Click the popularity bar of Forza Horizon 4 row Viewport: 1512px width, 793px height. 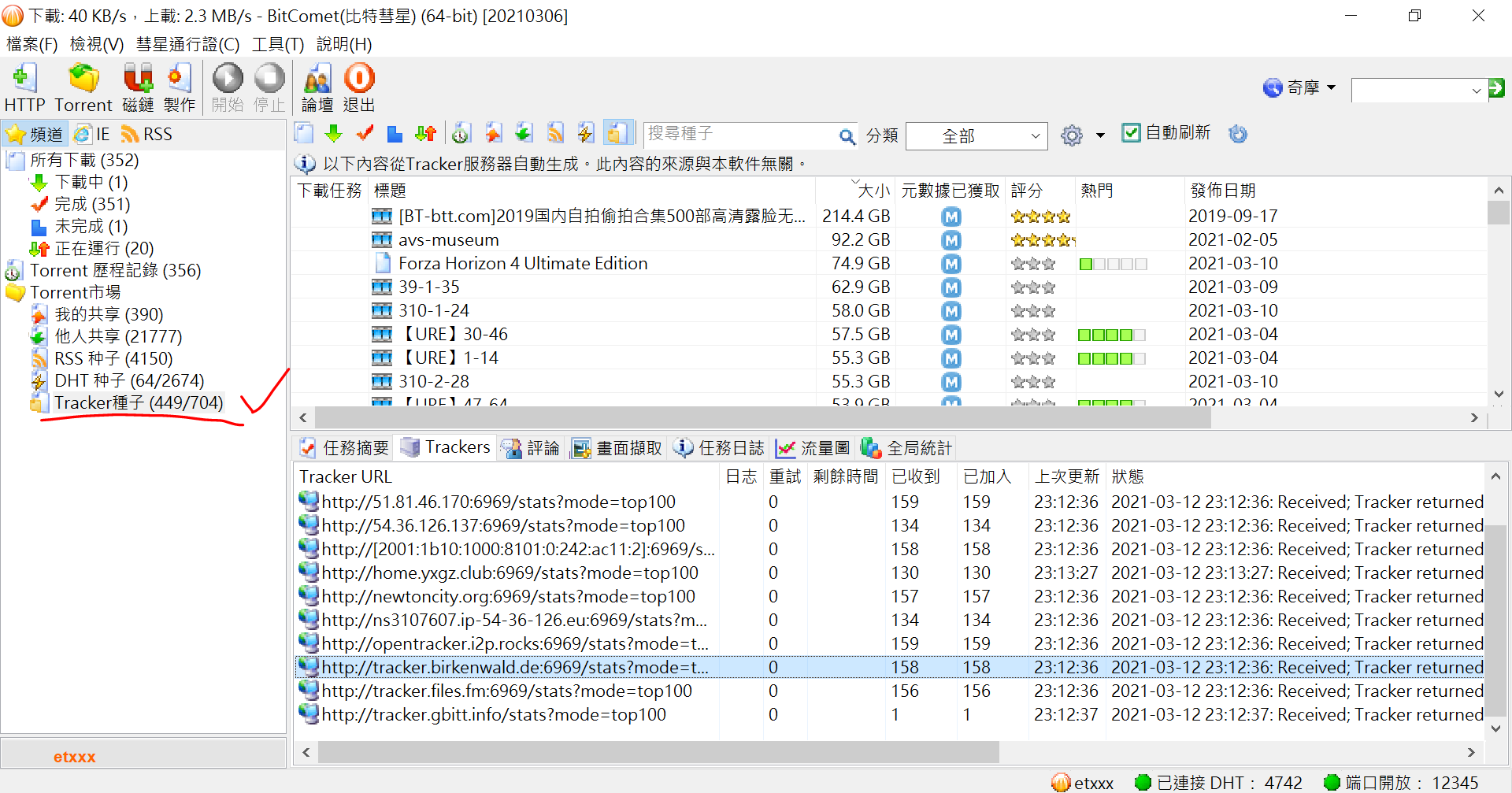(x=1113, y=264)
